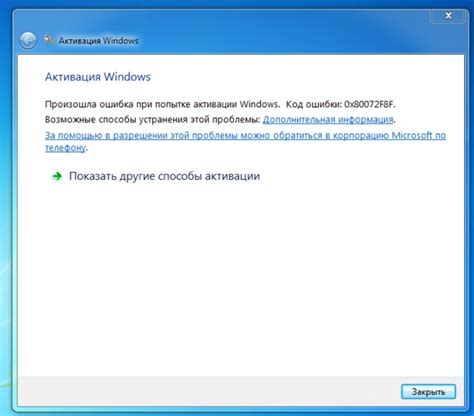Viewport: 474px width, 416px height.
Task: Click the Возможные способы устранения text
Action: click(152, 119)
